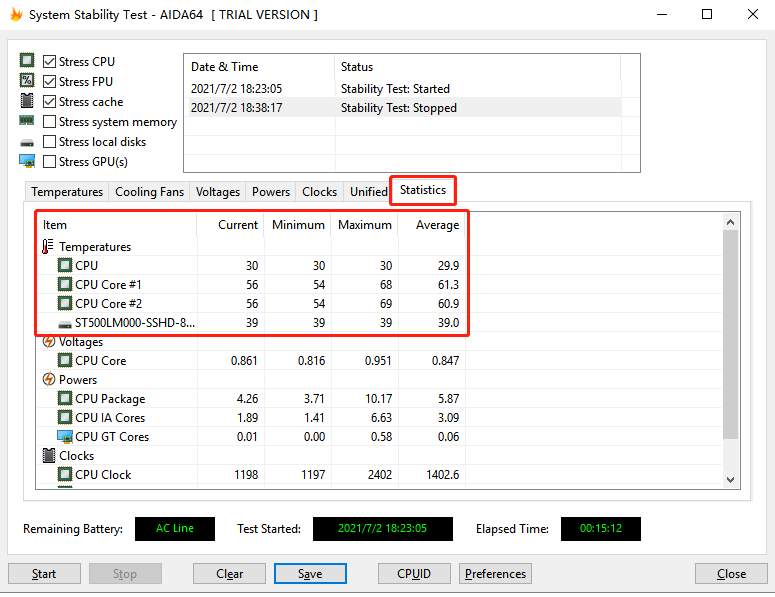Switch to the Temperatures tab
Viewport: 775px width, 597px height.
click(x=67, y=192)
